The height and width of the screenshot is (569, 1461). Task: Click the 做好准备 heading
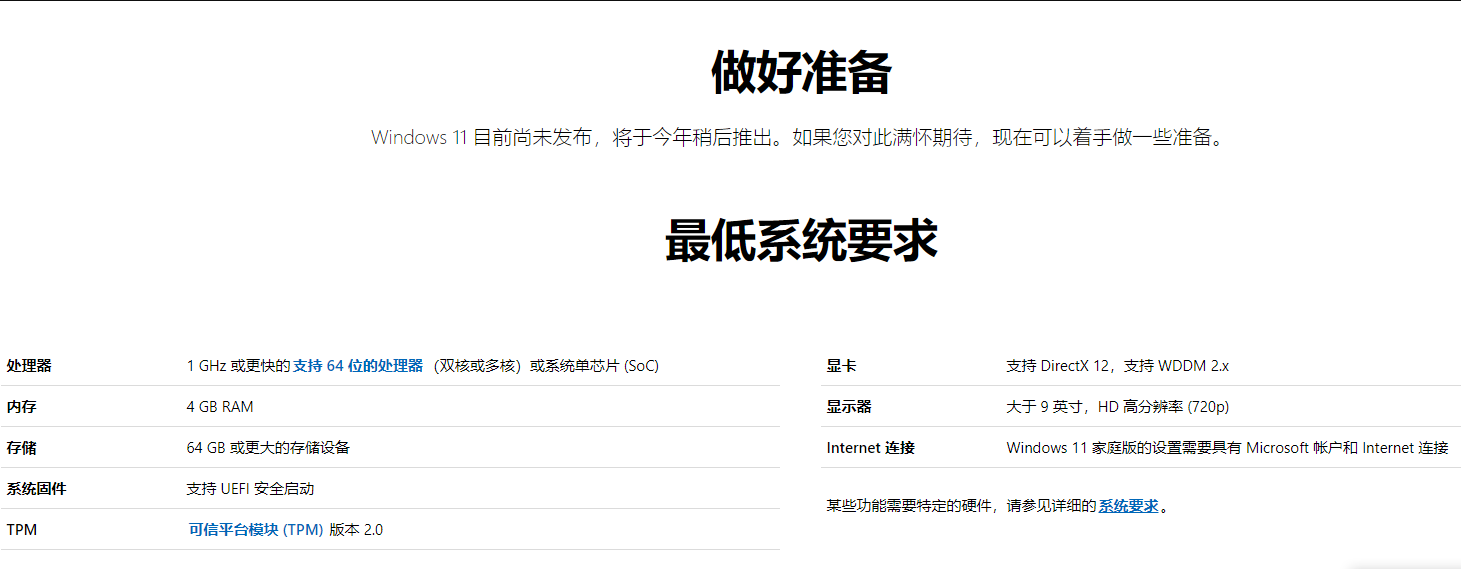(x=801, y=73)
